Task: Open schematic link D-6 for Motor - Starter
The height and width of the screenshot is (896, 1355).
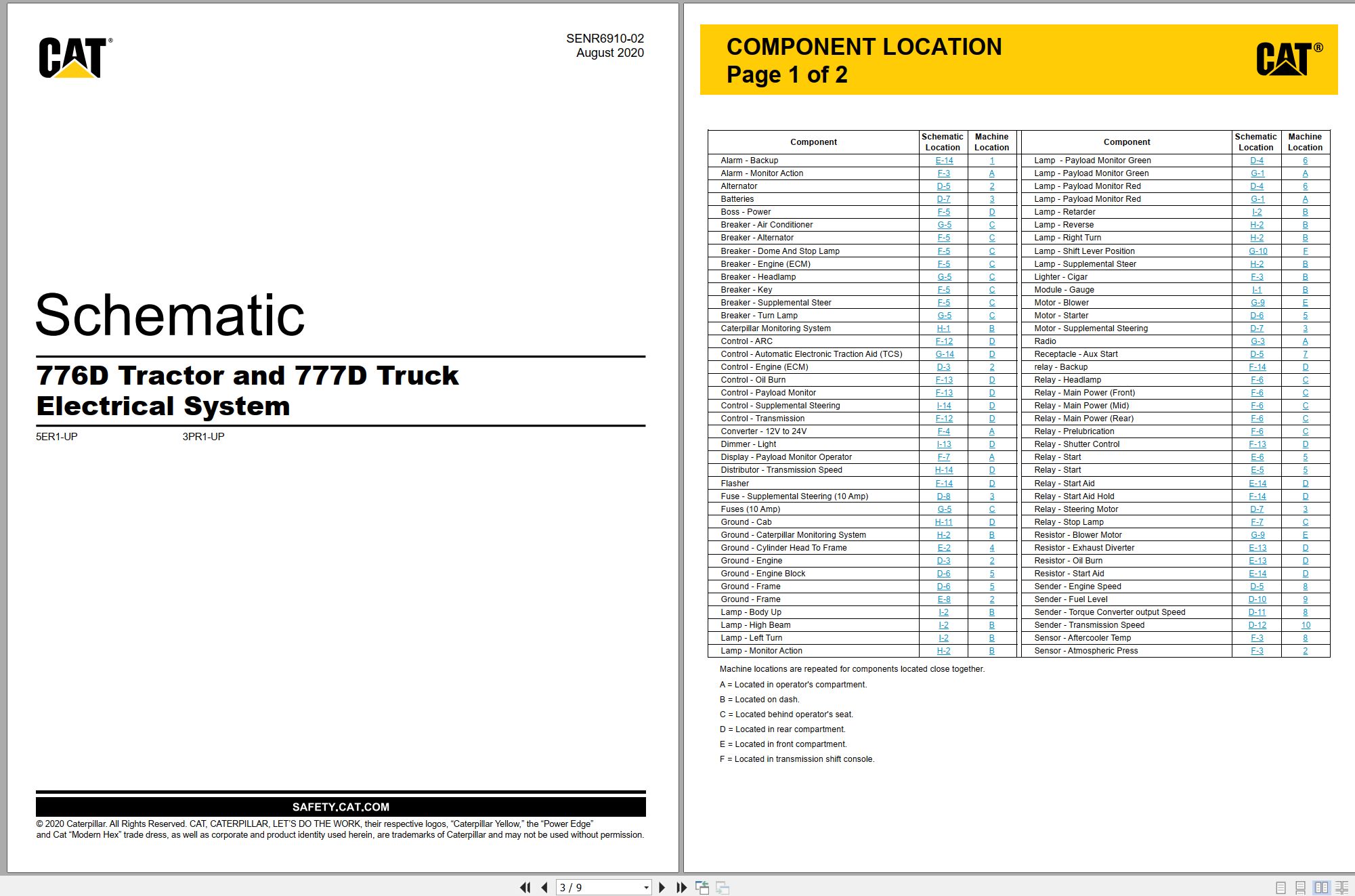Action: (x=1257, y=316)
